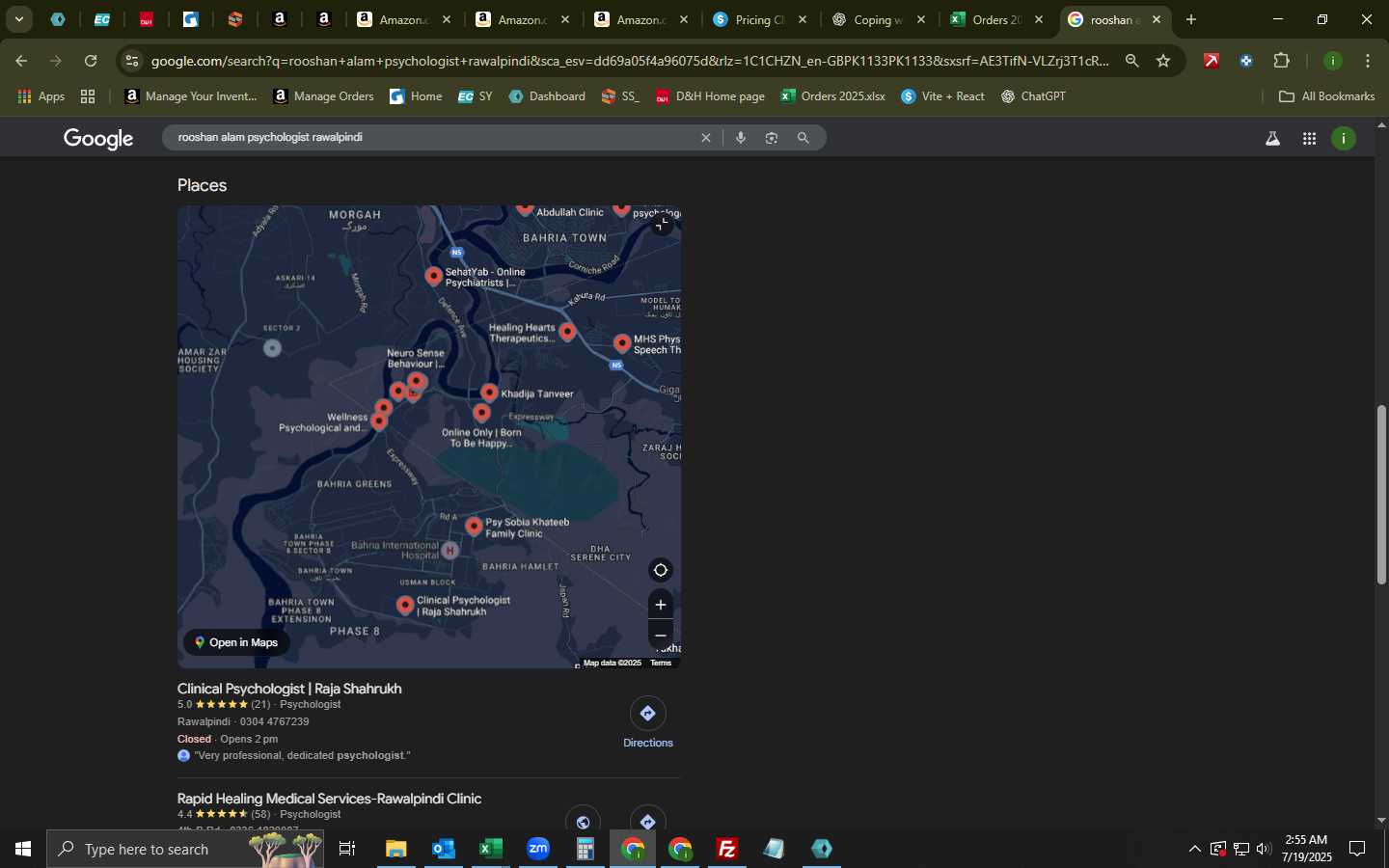This screenshot has height=868, width=1389.
Task: Get directions to Rapid Healing clinic
Action: coord(647,820)
